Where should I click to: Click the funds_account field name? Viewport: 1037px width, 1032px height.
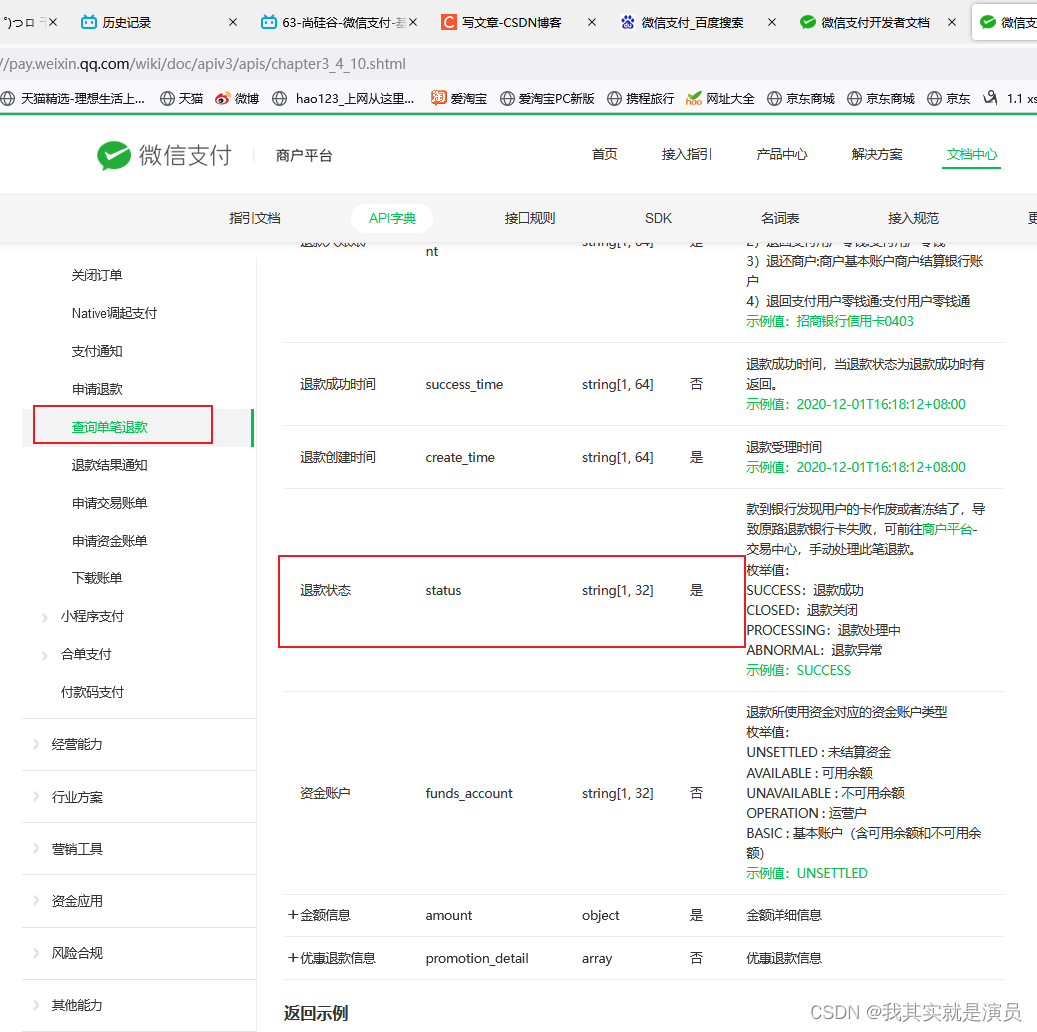pyautogui.click(x=469, y=793)
